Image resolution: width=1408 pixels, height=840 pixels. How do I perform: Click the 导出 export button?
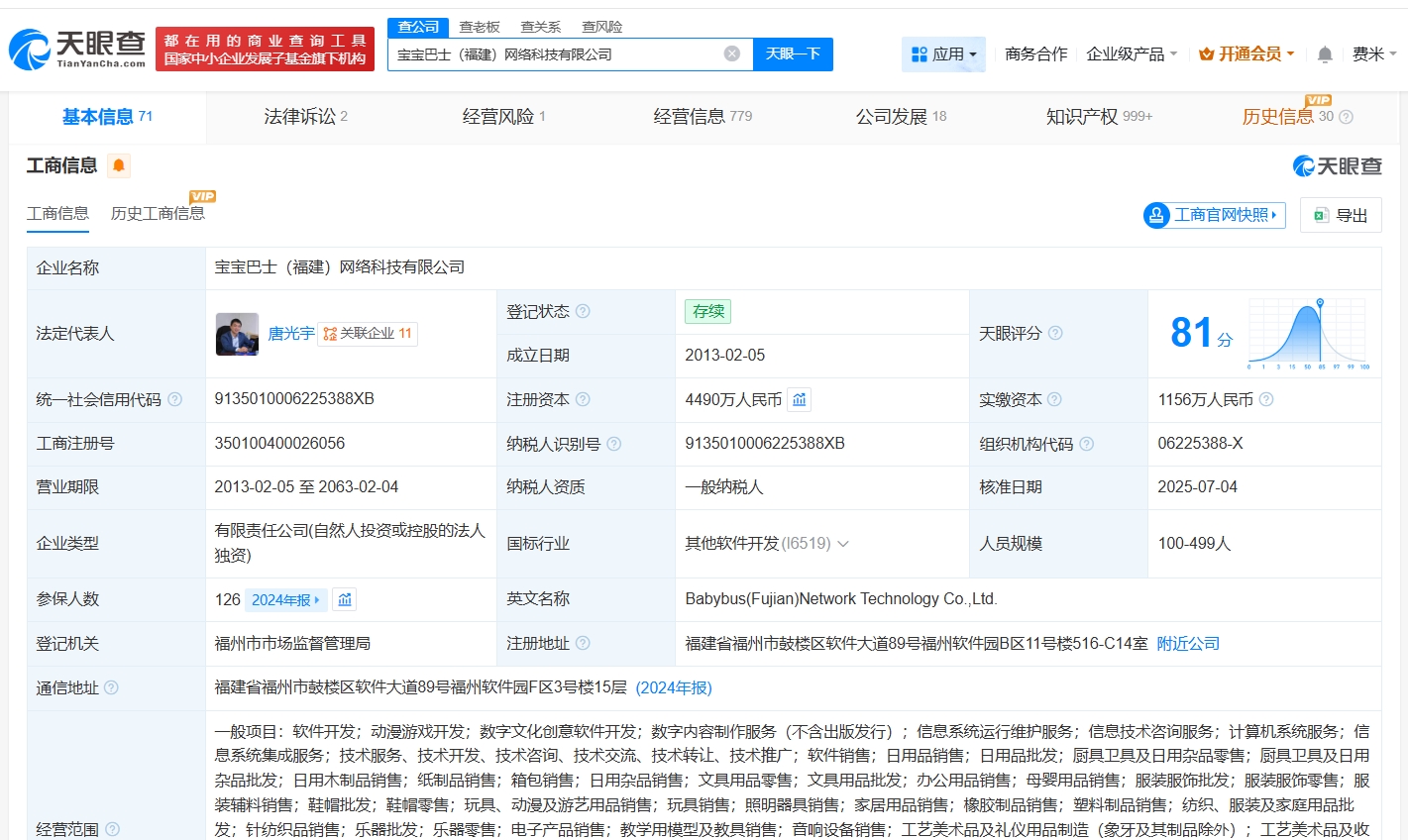point(1341,215)
